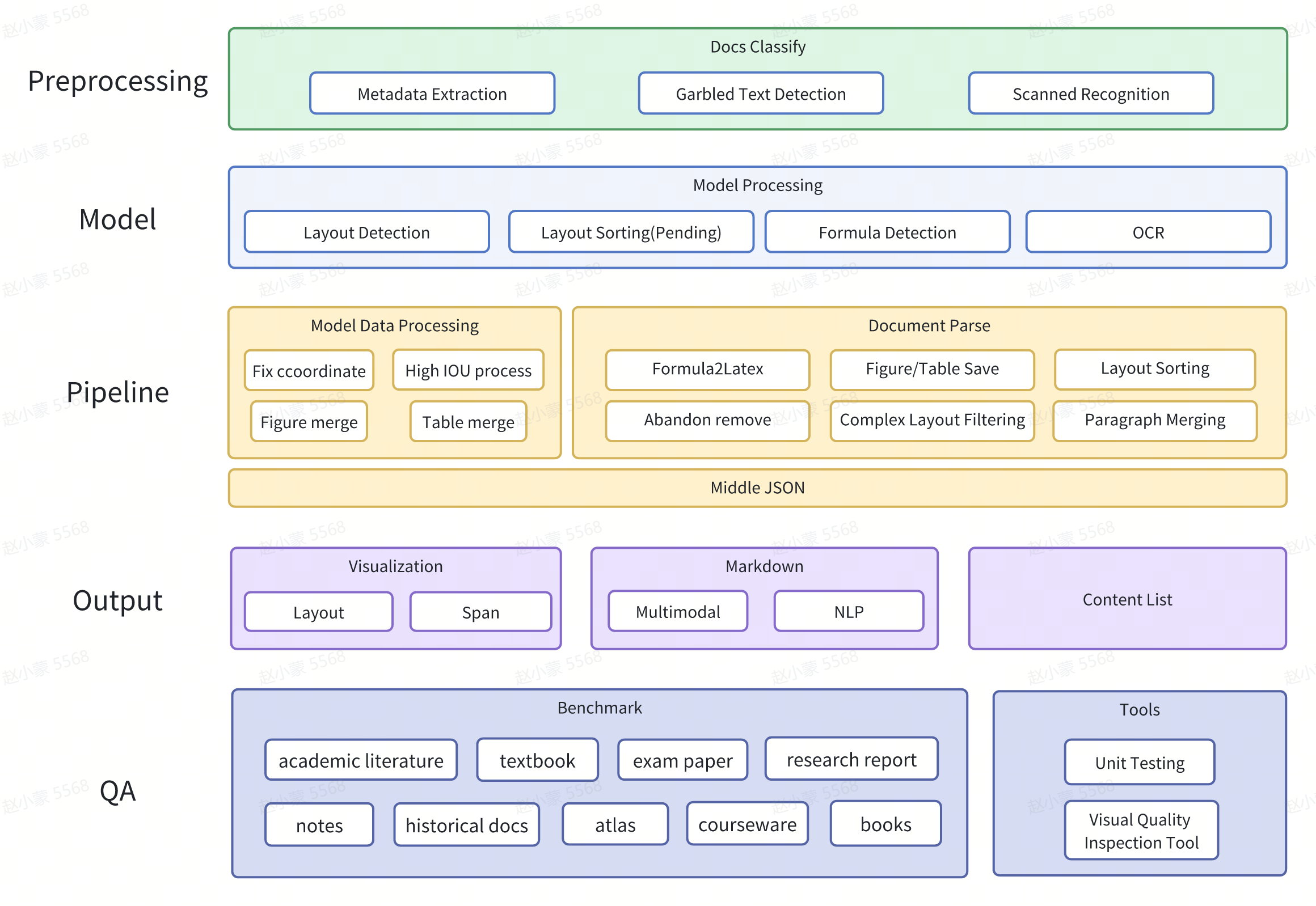The height and width of the screenshot is (906, 1316).
Task: Click the Middle JSON bar
Action: point(757,488)
